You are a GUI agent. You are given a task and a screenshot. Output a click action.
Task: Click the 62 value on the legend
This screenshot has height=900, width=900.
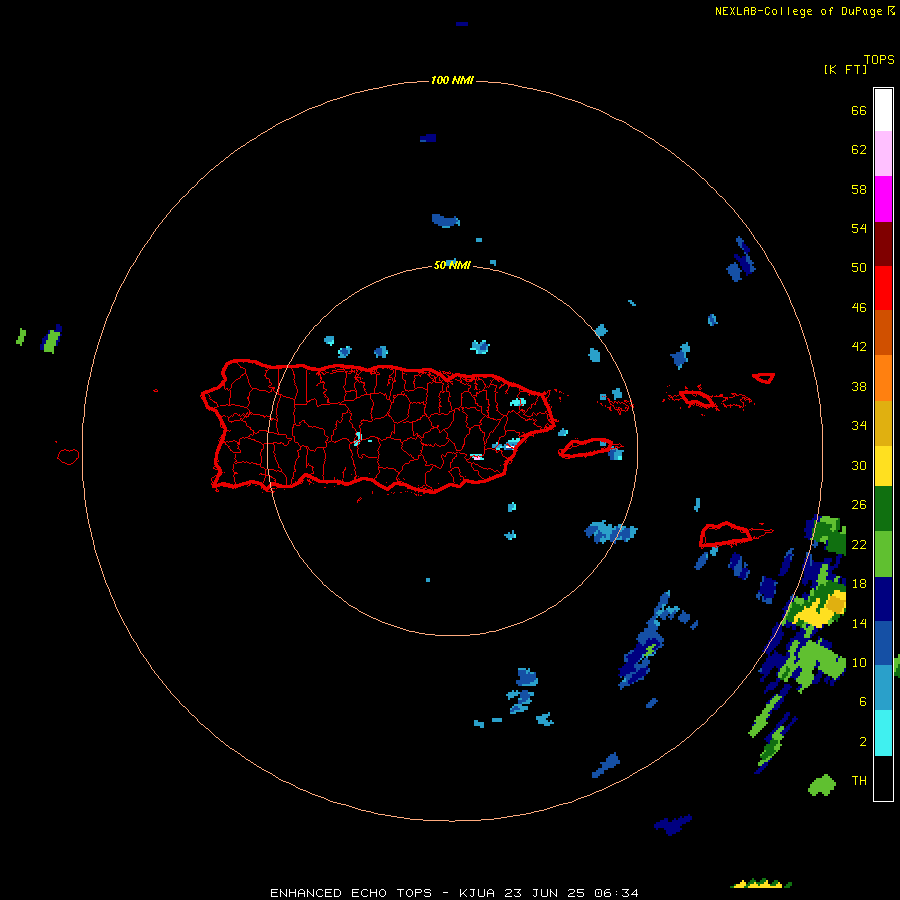click(859, 150)
